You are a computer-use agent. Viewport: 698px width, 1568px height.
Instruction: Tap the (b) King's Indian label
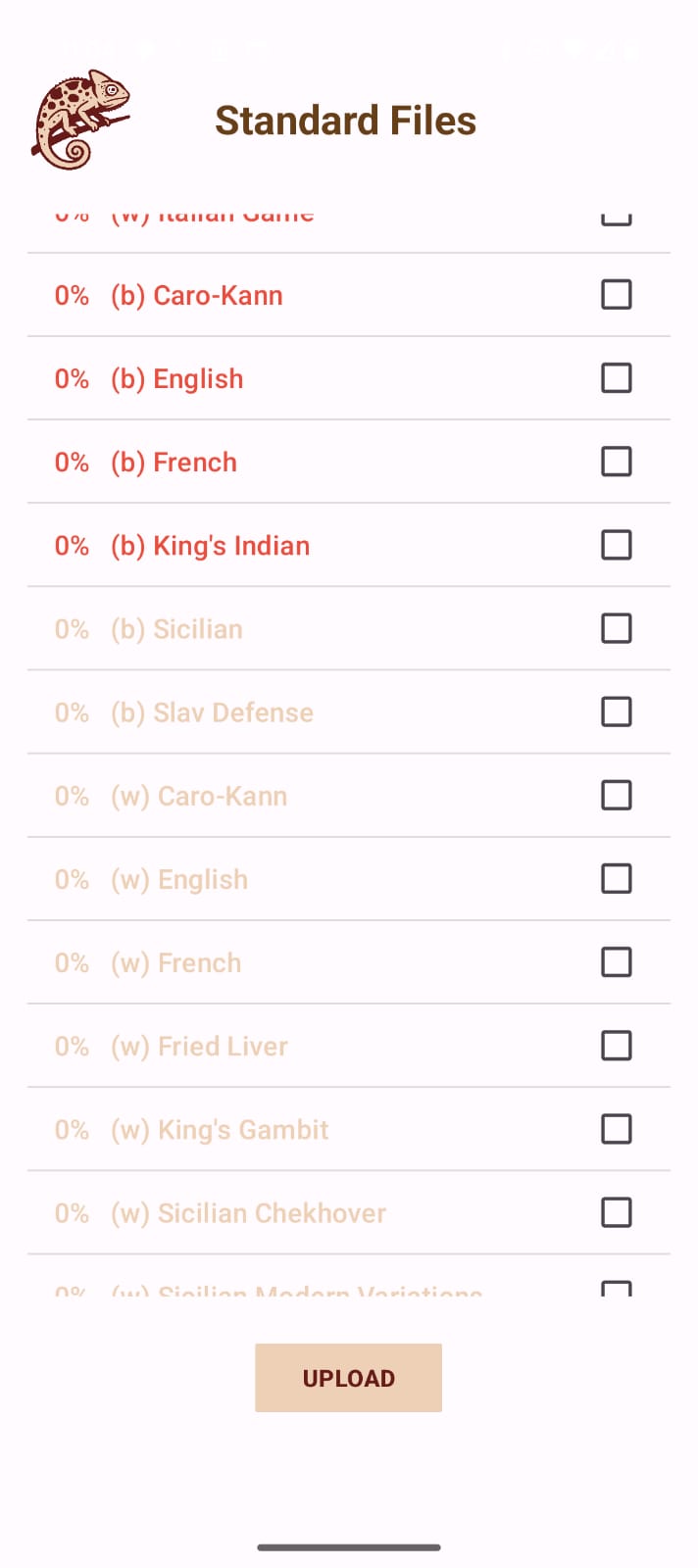[210, 546]
